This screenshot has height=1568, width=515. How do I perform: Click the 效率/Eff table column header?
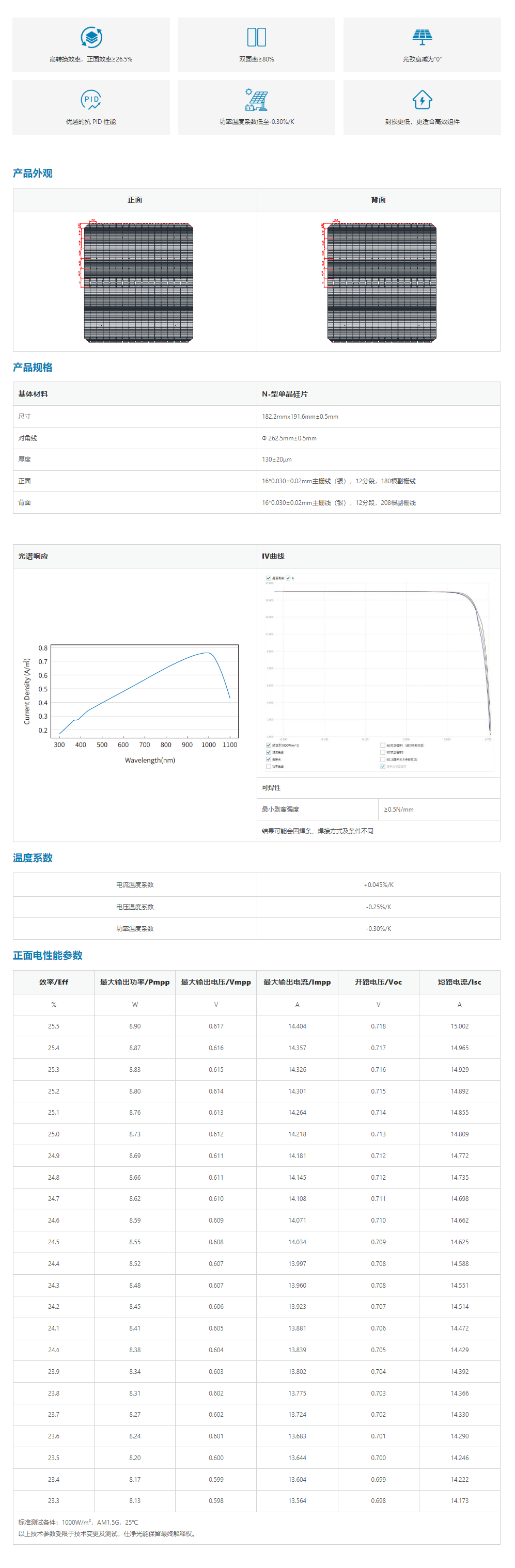pos(54,982)
